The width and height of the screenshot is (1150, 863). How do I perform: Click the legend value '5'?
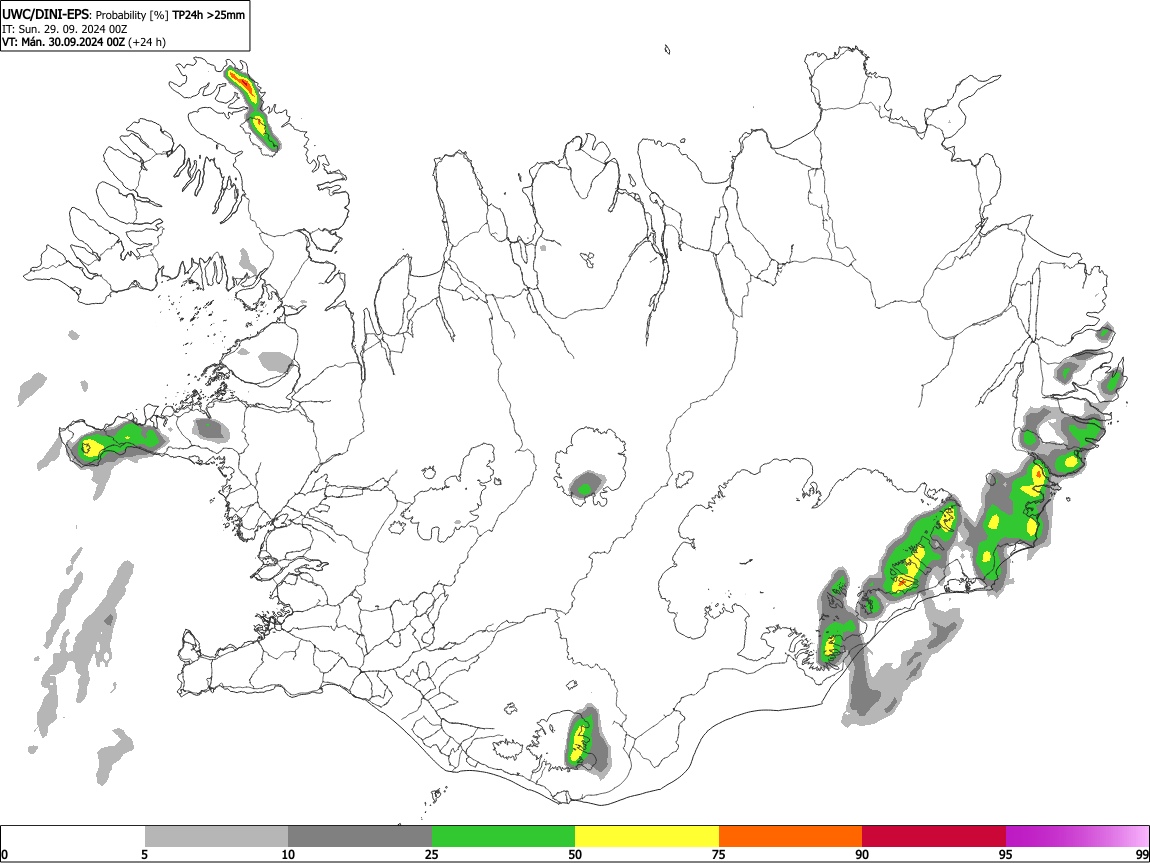(144, 854)
